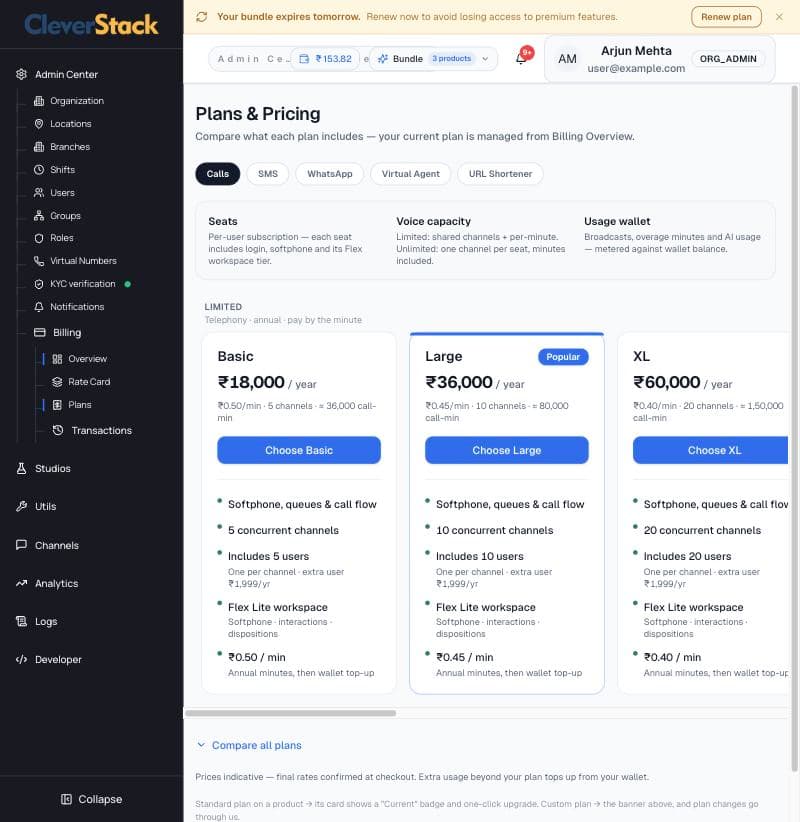Screen dimensions: 800x822
Task: Click the Roles shield icon
Action: (x=39, y=238)
